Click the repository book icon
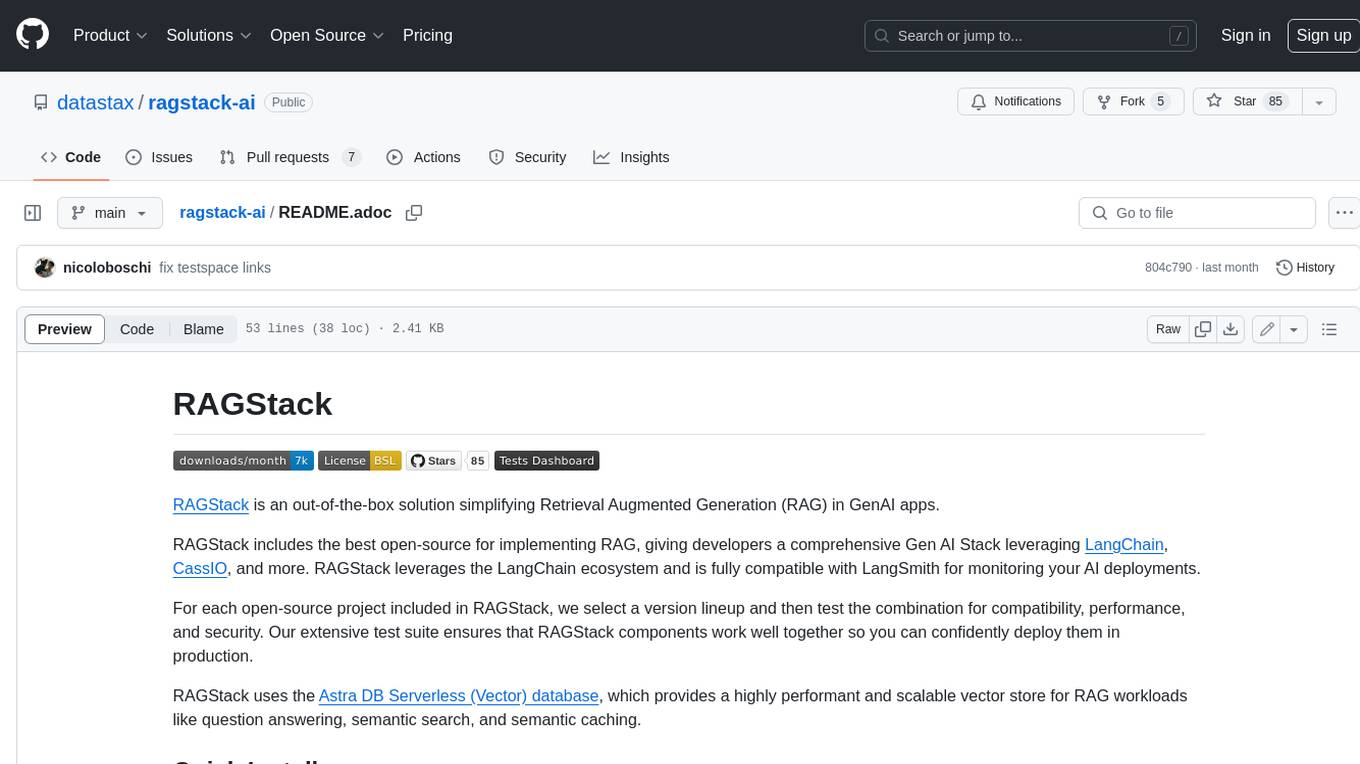1360x764 pixels. [x=40, y=102]
